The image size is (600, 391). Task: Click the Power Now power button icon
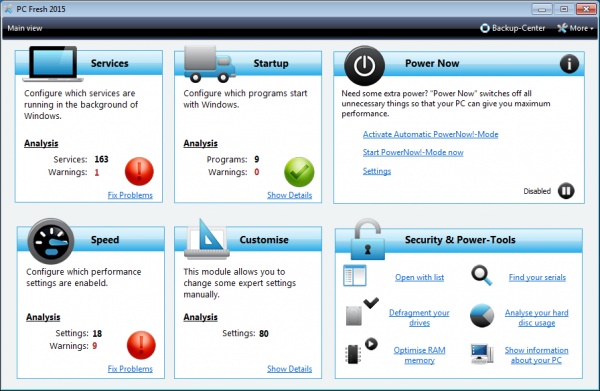364,65
